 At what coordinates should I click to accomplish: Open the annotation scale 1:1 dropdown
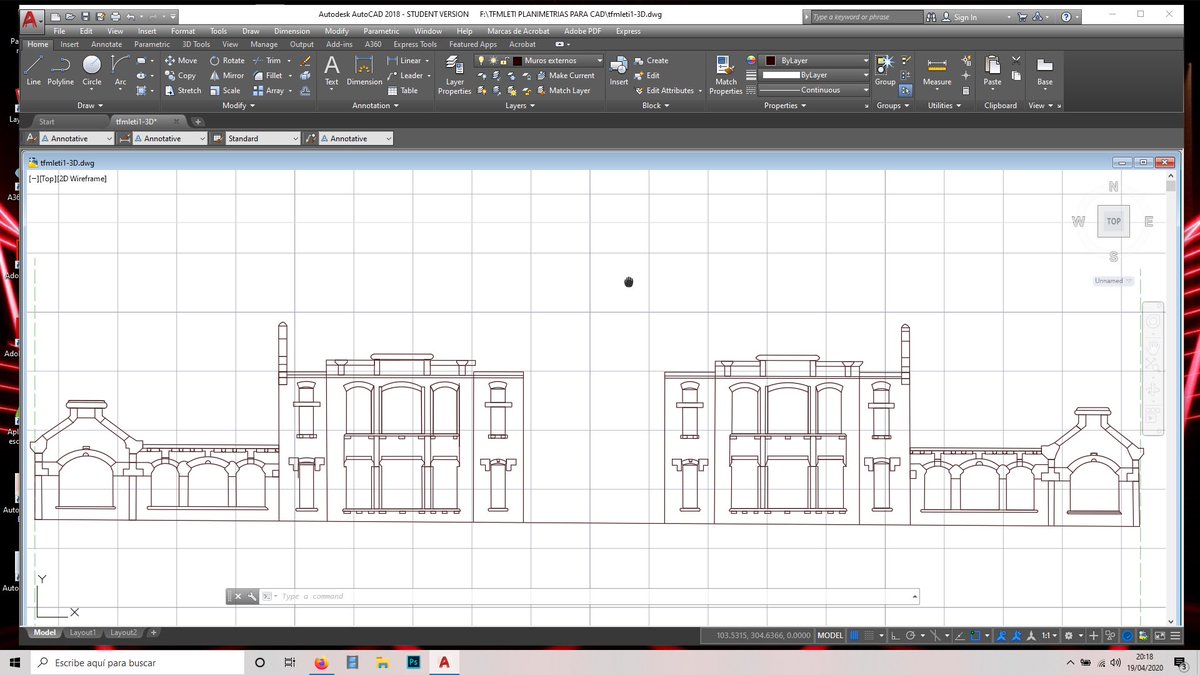[x=1047, y=635]
